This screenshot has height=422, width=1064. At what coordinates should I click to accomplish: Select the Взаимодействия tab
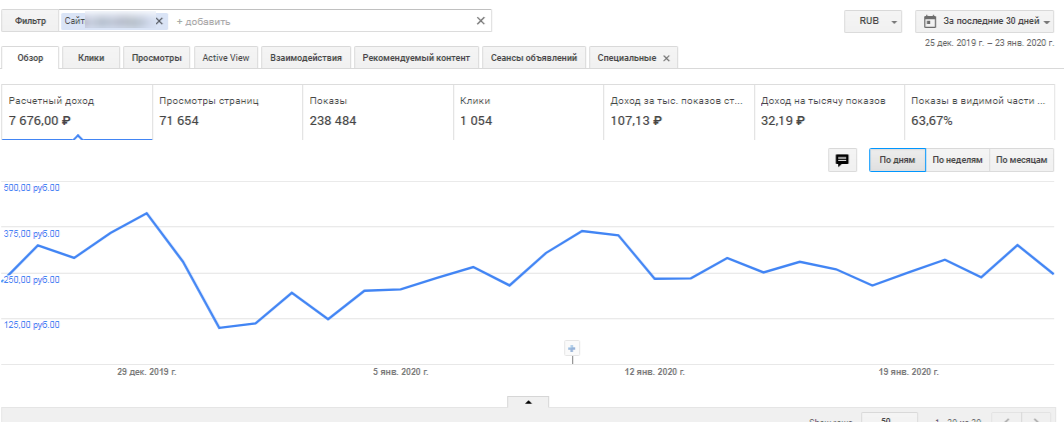tap(305, 58)
